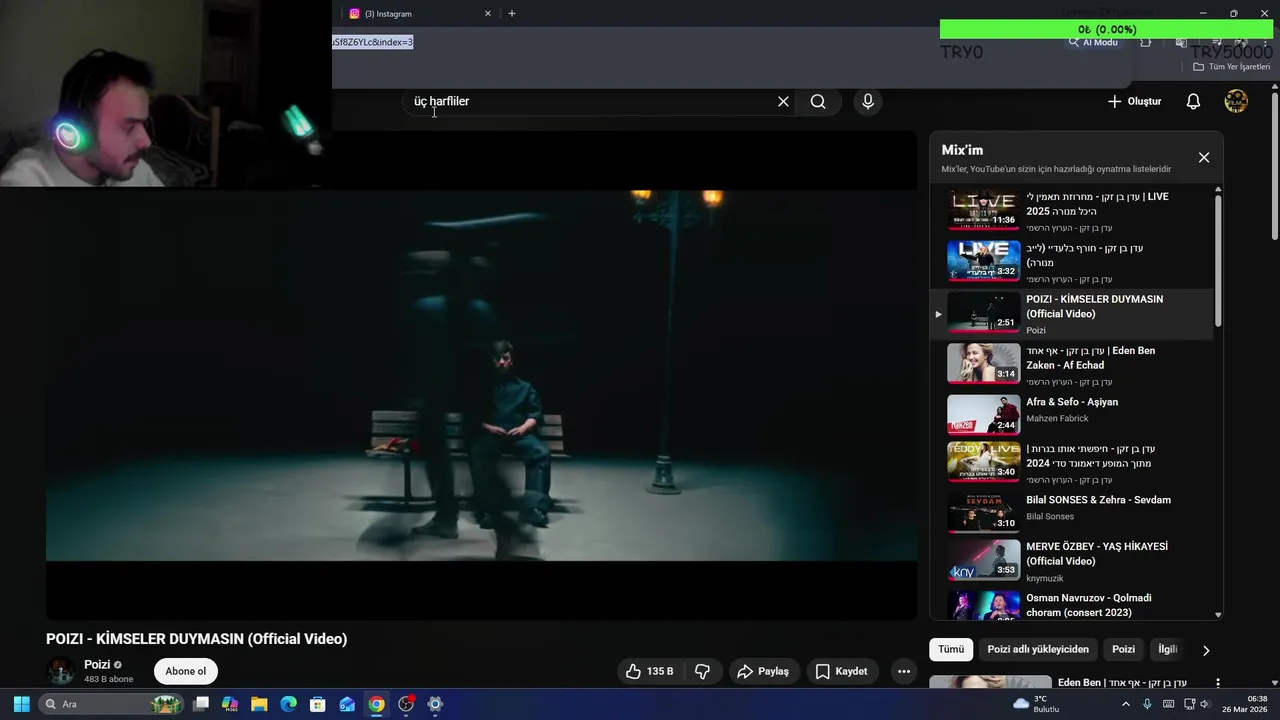Viewport: 1280px width, 720px height.
Task: Open the Mahzen Fabrick channel name
Action: click(x=1057, y=418)
